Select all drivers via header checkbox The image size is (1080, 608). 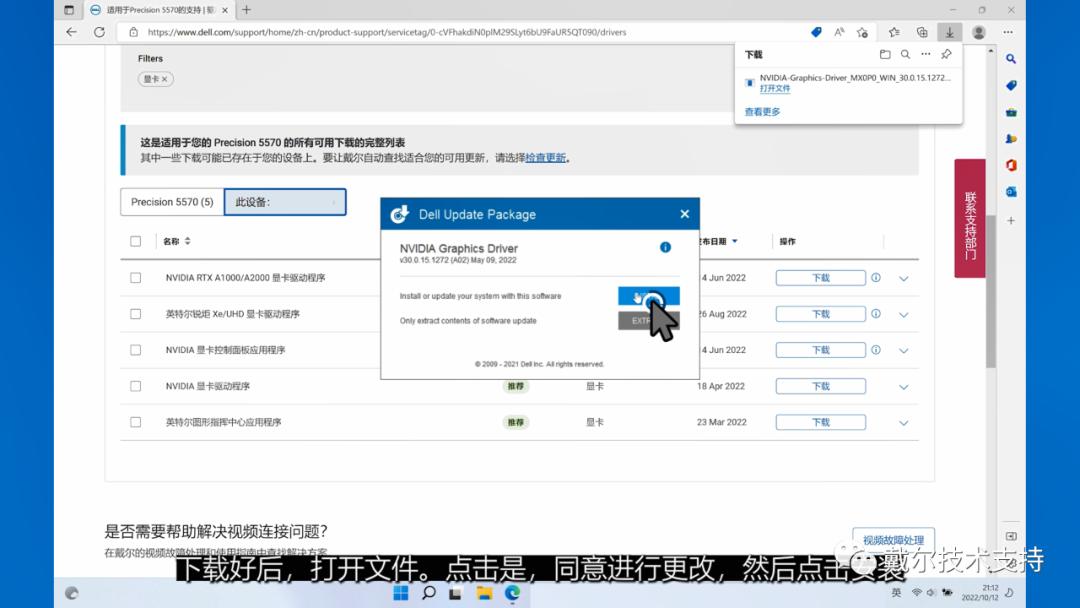point(135,240)
